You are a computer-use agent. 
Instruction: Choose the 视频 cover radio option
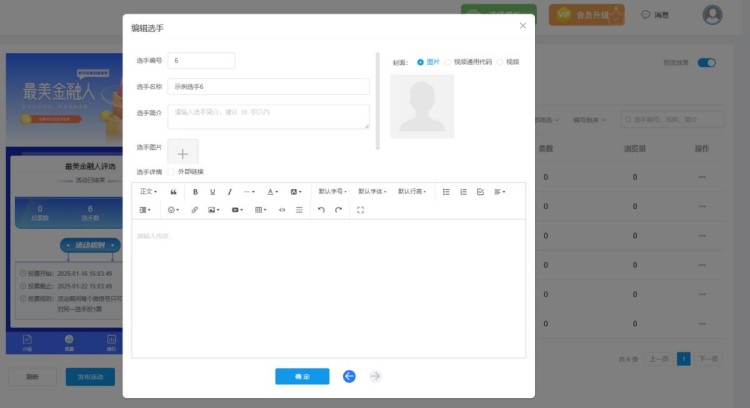click(x=500, y=62)
